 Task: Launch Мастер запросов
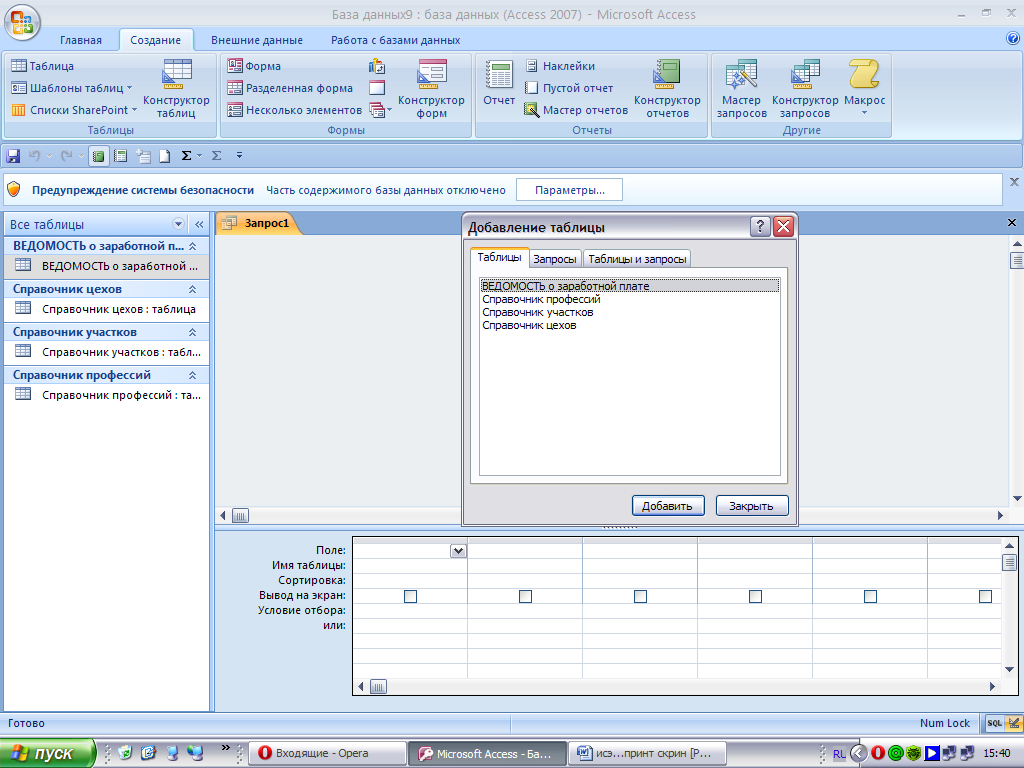[741, 88]
